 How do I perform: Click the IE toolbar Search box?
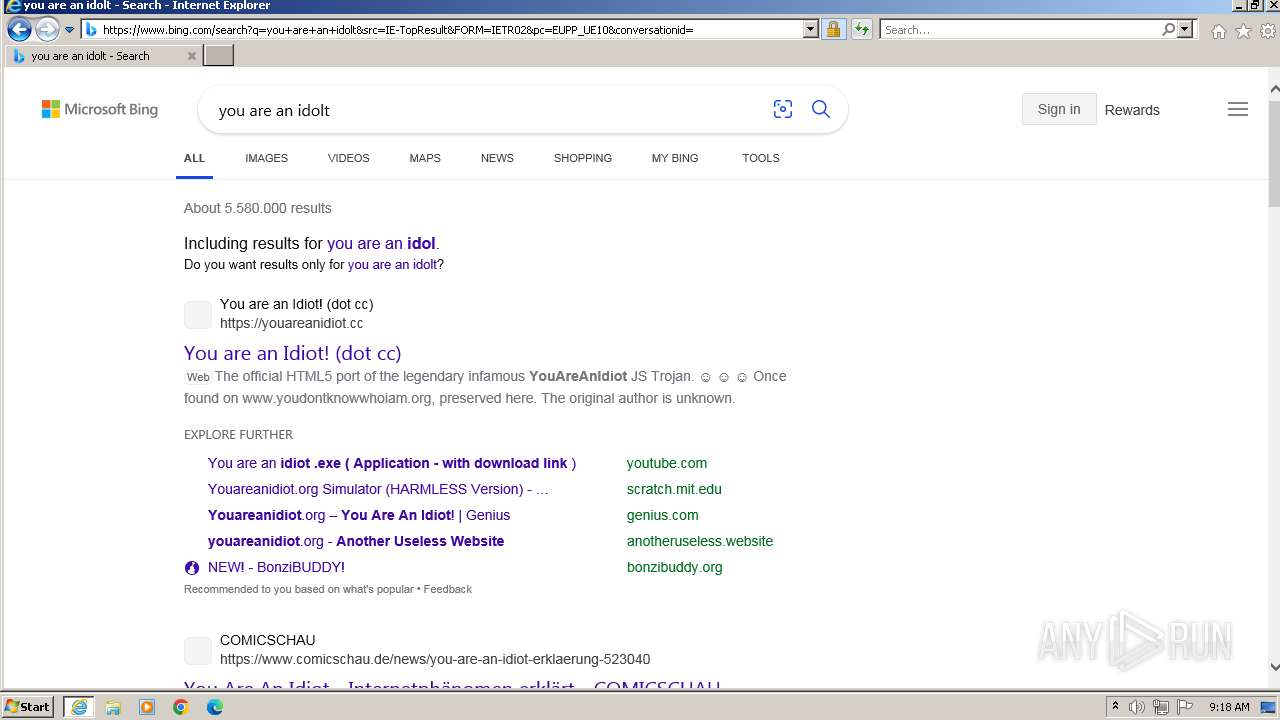[x=1020, y=30]
